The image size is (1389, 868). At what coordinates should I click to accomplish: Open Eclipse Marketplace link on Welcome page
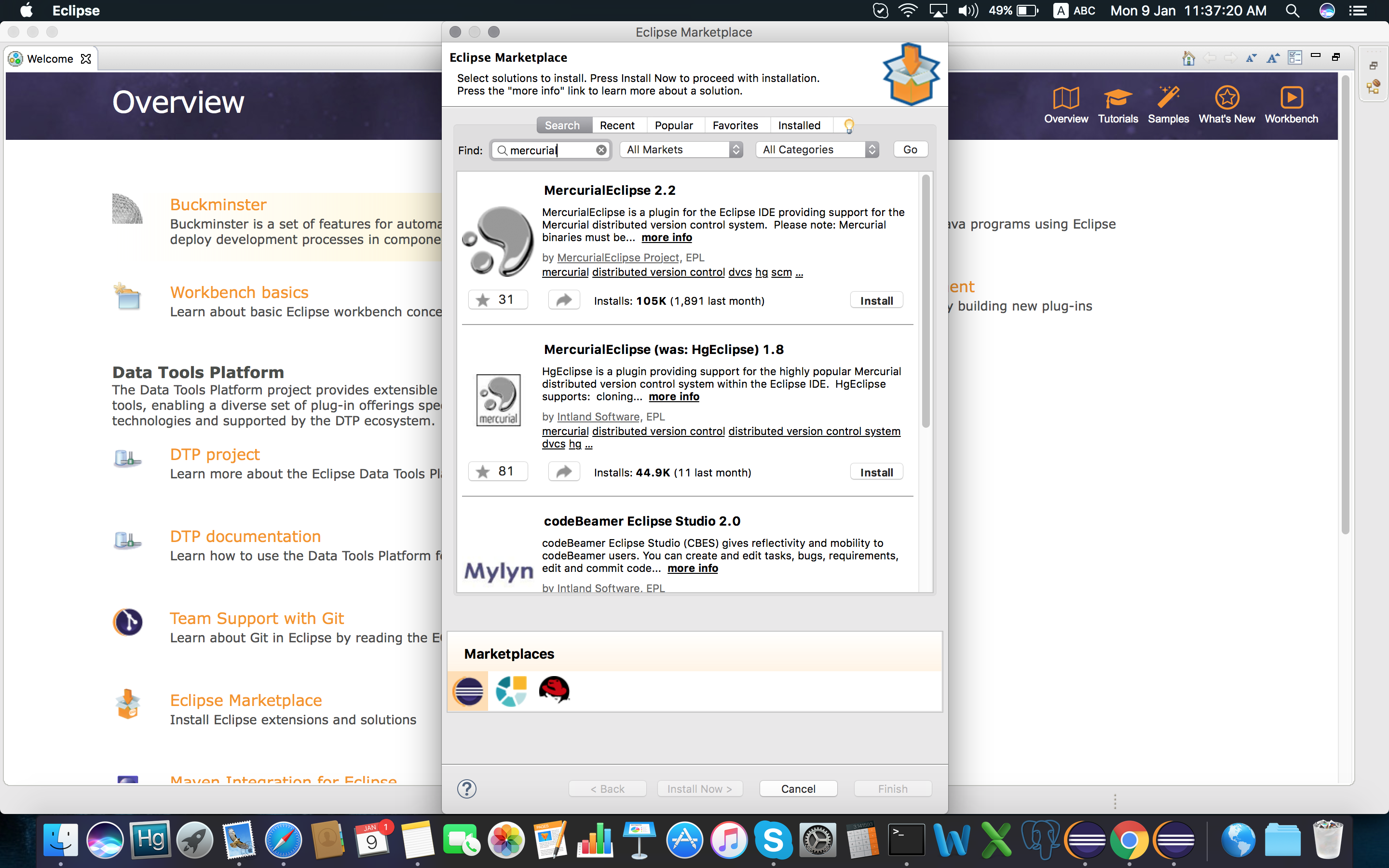click(245, 701)
